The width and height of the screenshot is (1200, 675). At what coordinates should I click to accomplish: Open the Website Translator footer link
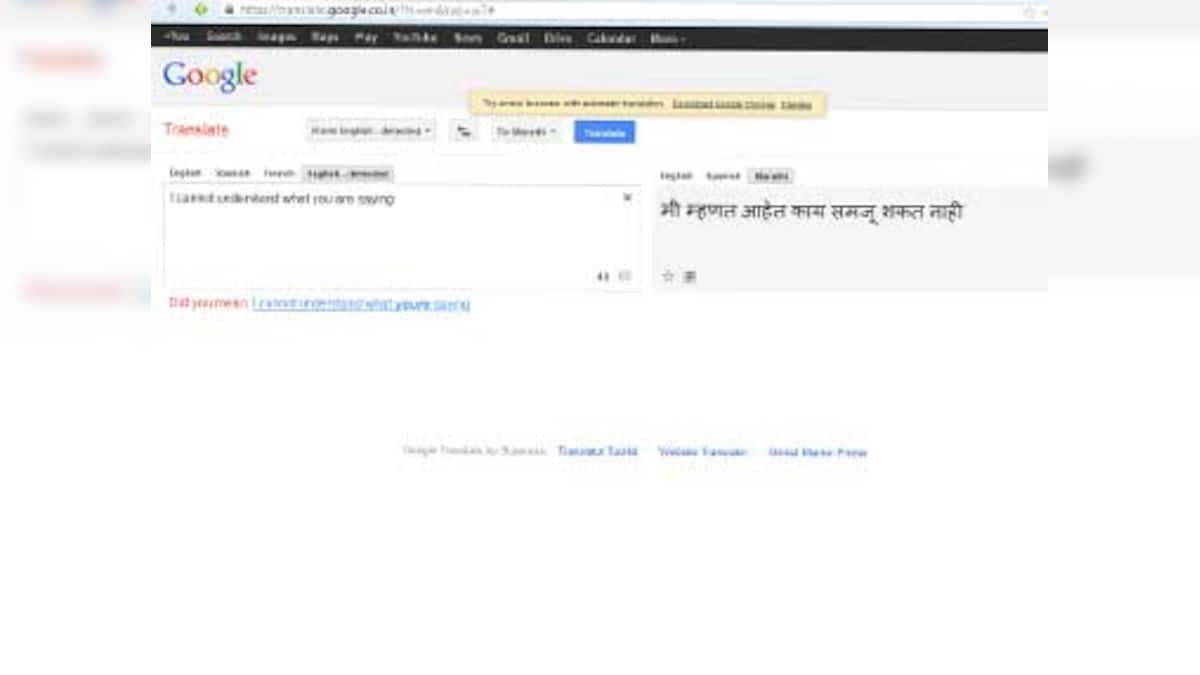tap(702, 452)
